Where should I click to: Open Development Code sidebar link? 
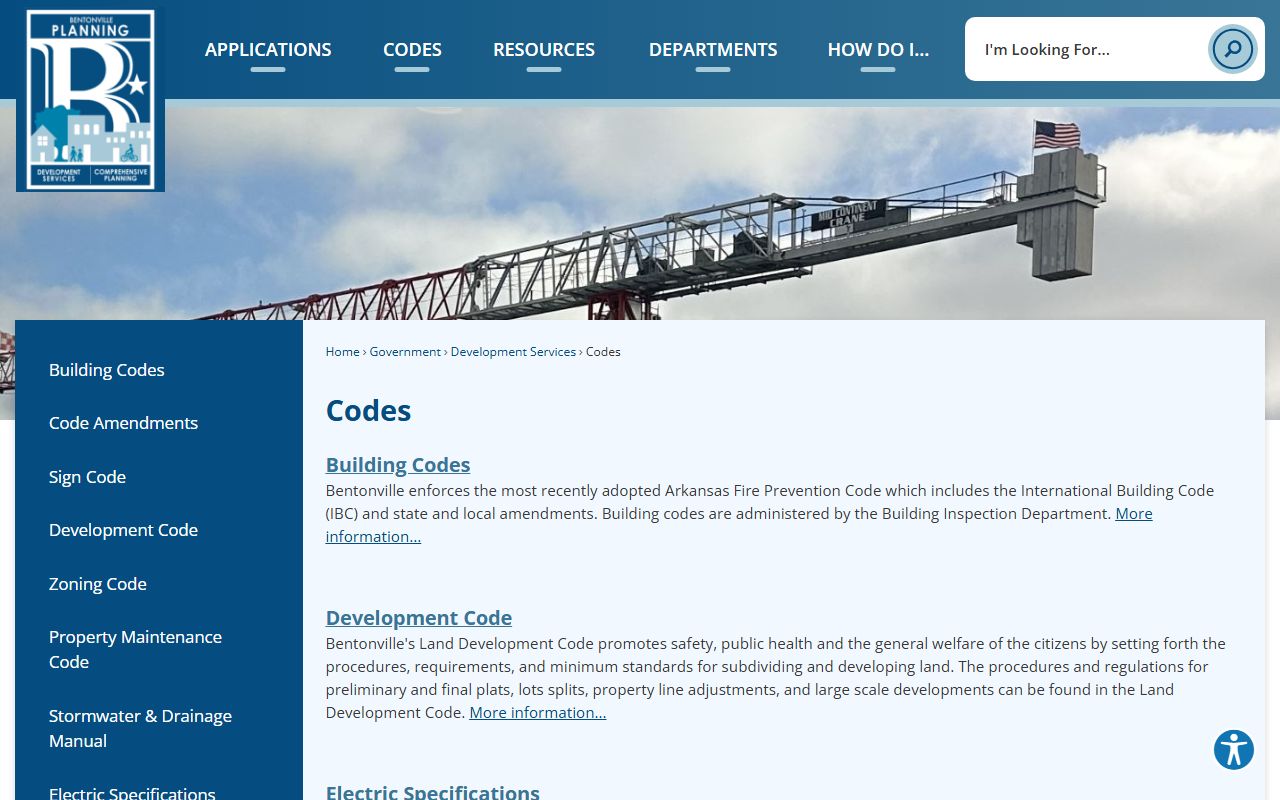pos(123,530)
